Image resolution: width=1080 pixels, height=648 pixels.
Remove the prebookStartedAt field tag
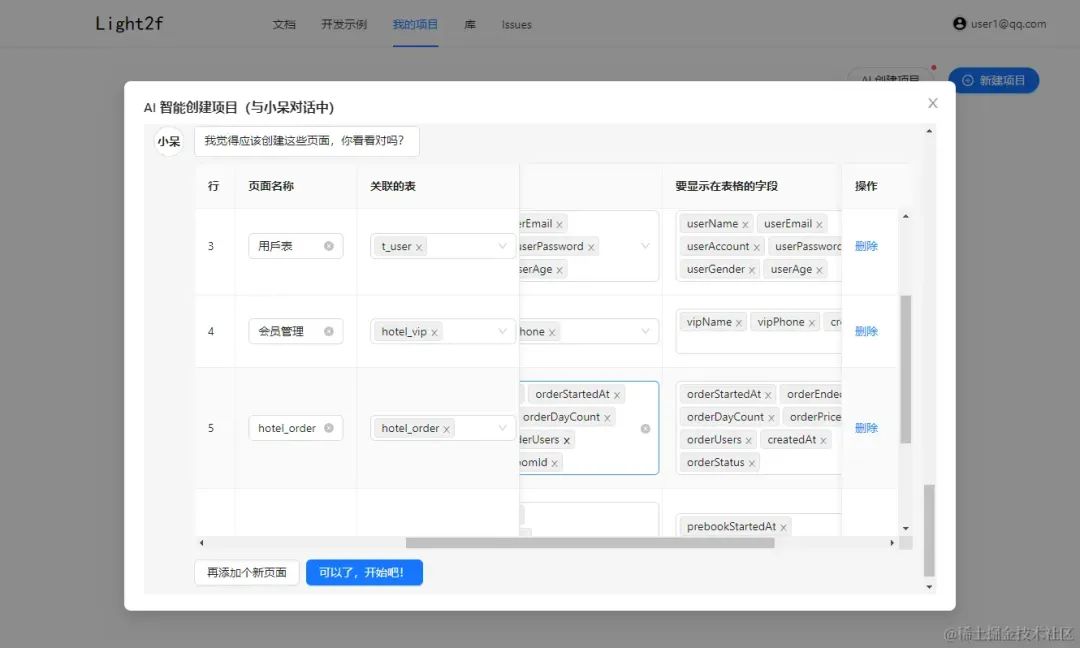click(x=784, y=525)
